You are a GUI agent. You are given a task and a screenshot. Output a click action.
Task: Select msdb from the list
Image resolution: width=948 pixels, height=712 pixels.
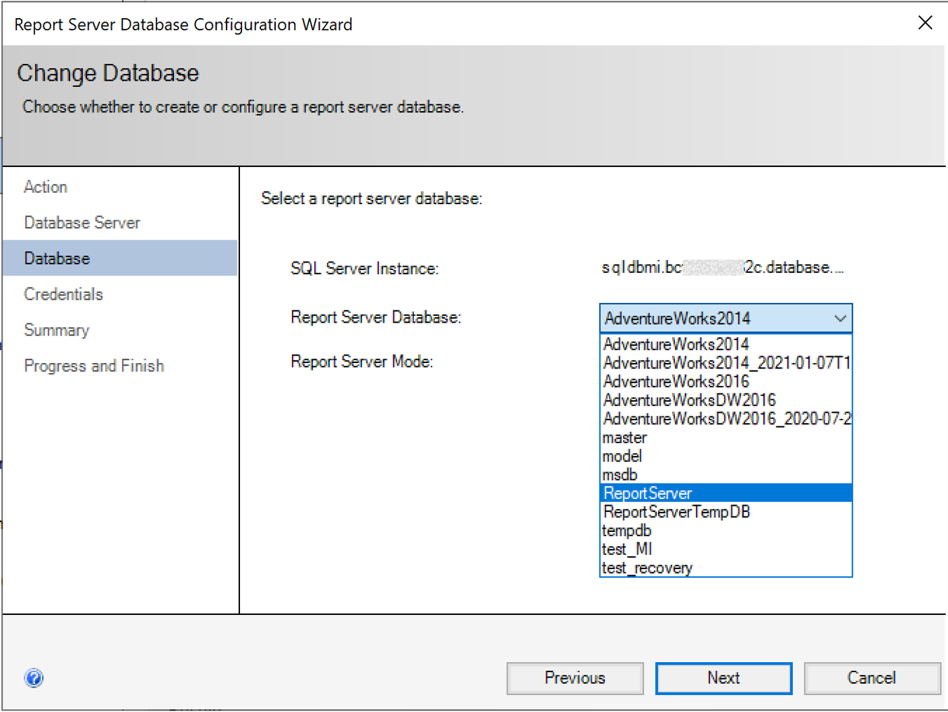(x=620, y=475)
